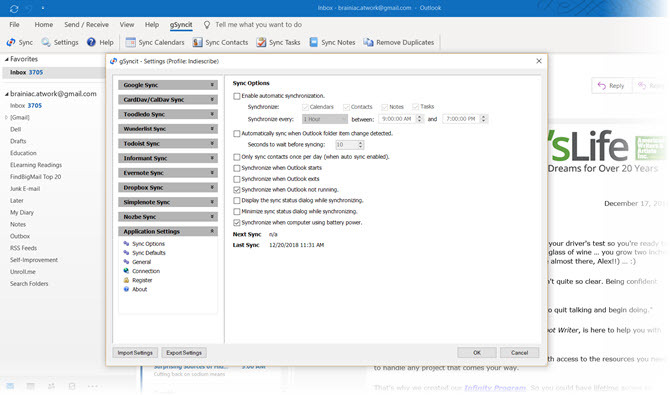The image size is (670, 395).
Task: Open the Send / Receive ribbon tab
Action: pos(86,25)
